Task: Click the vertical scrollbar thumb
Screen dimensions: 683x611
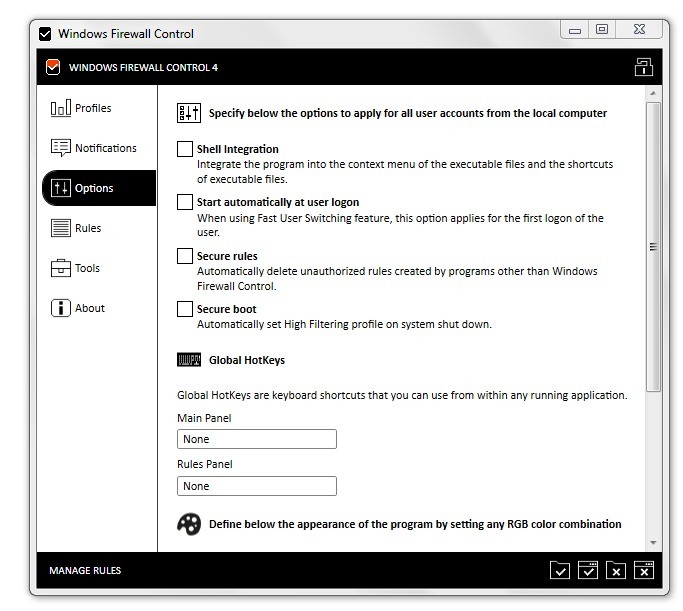Action: pyautogui.click(x=653, y=247)
